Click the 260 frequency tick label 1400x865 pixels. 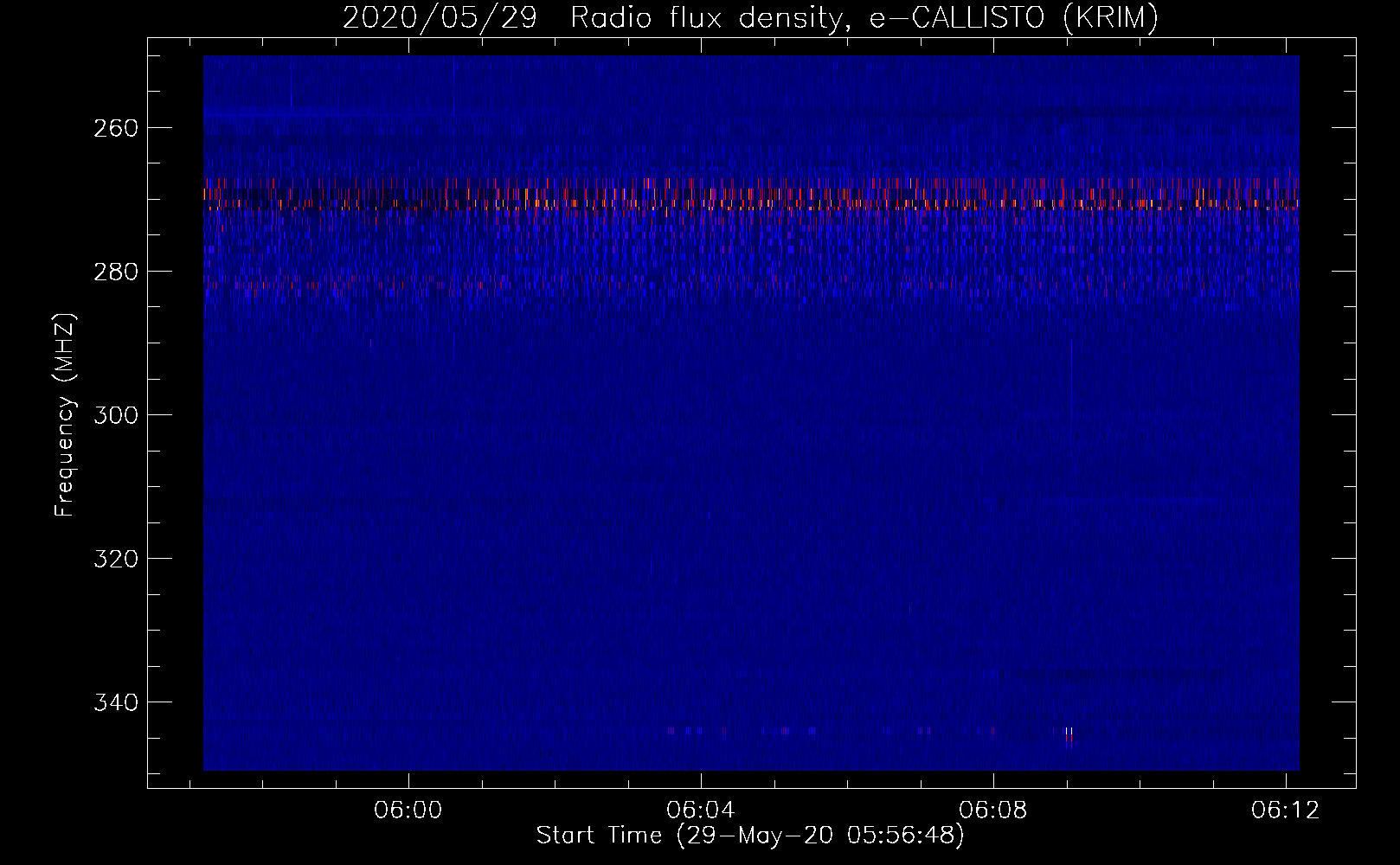coord(114,128)
